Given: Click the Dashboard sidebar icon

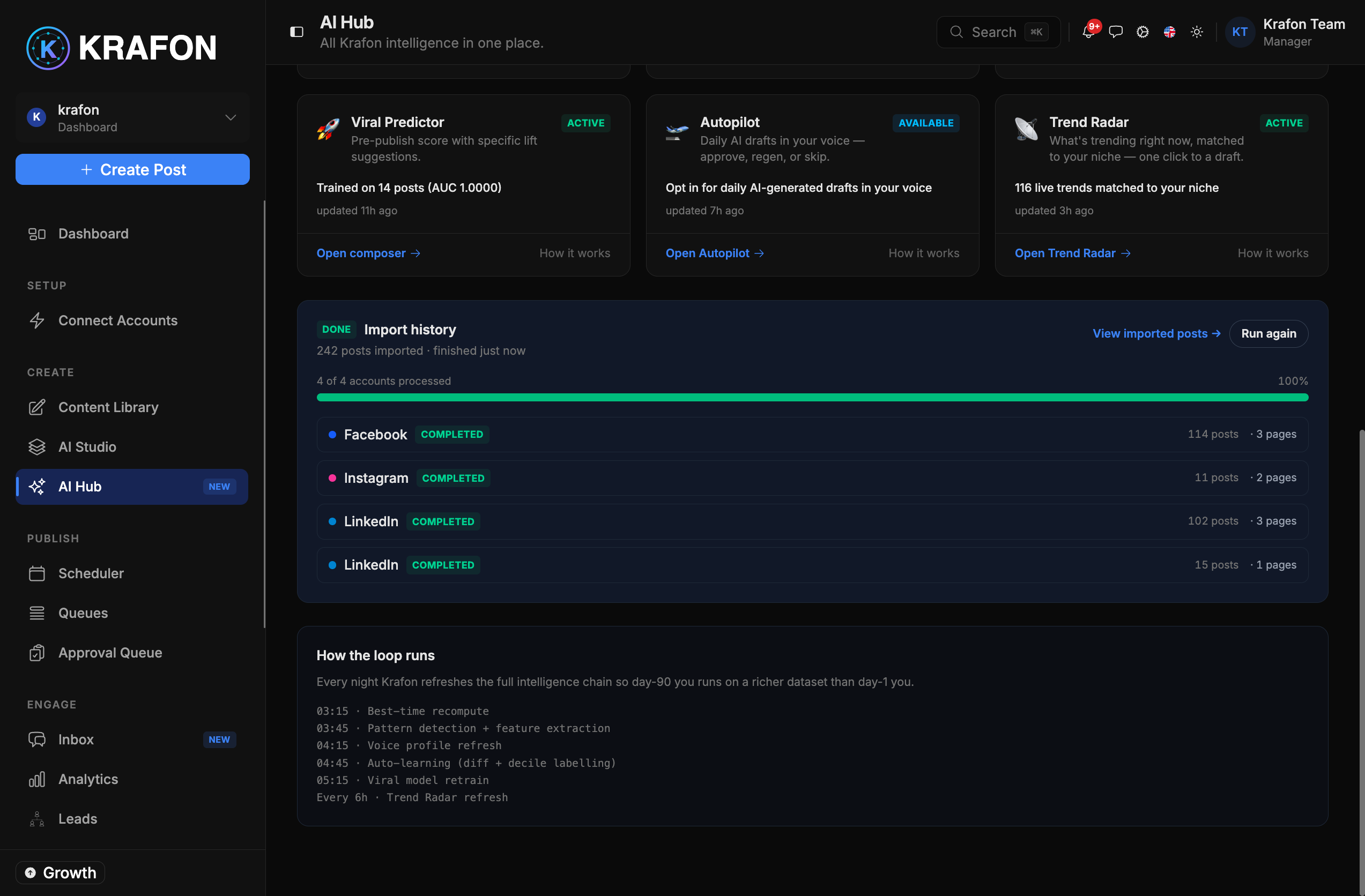Looking at the screenshot, I should pos(38,234).
